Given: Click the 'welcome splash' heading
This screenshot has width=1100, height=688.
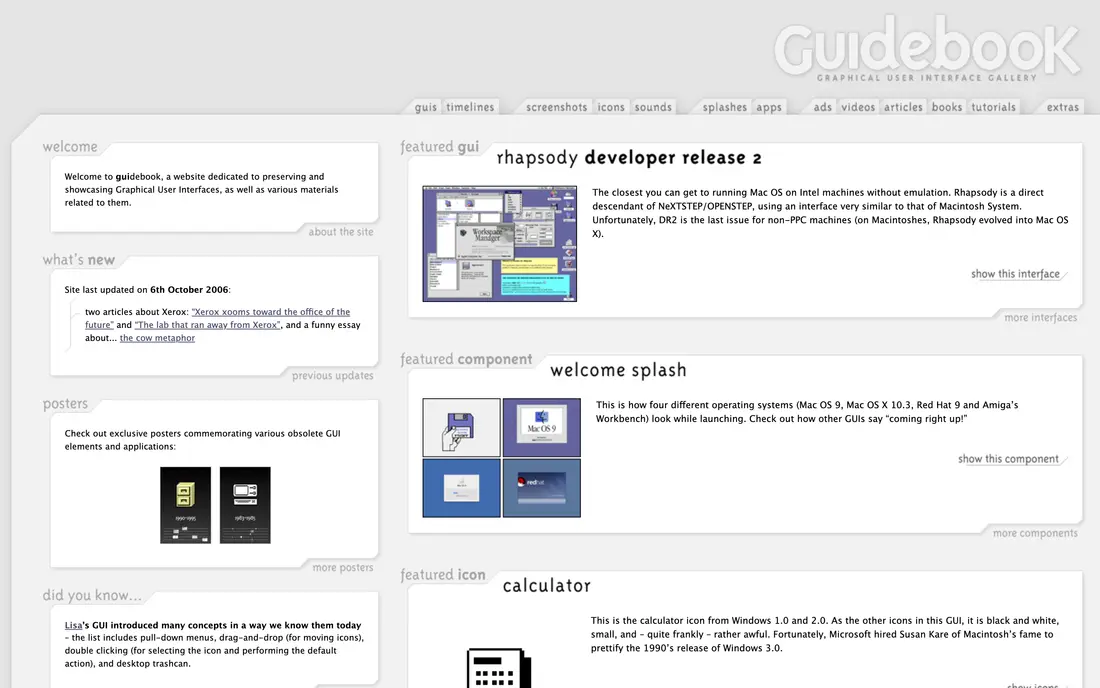Looking at the screenshot, I should click(x=618, y=370).
